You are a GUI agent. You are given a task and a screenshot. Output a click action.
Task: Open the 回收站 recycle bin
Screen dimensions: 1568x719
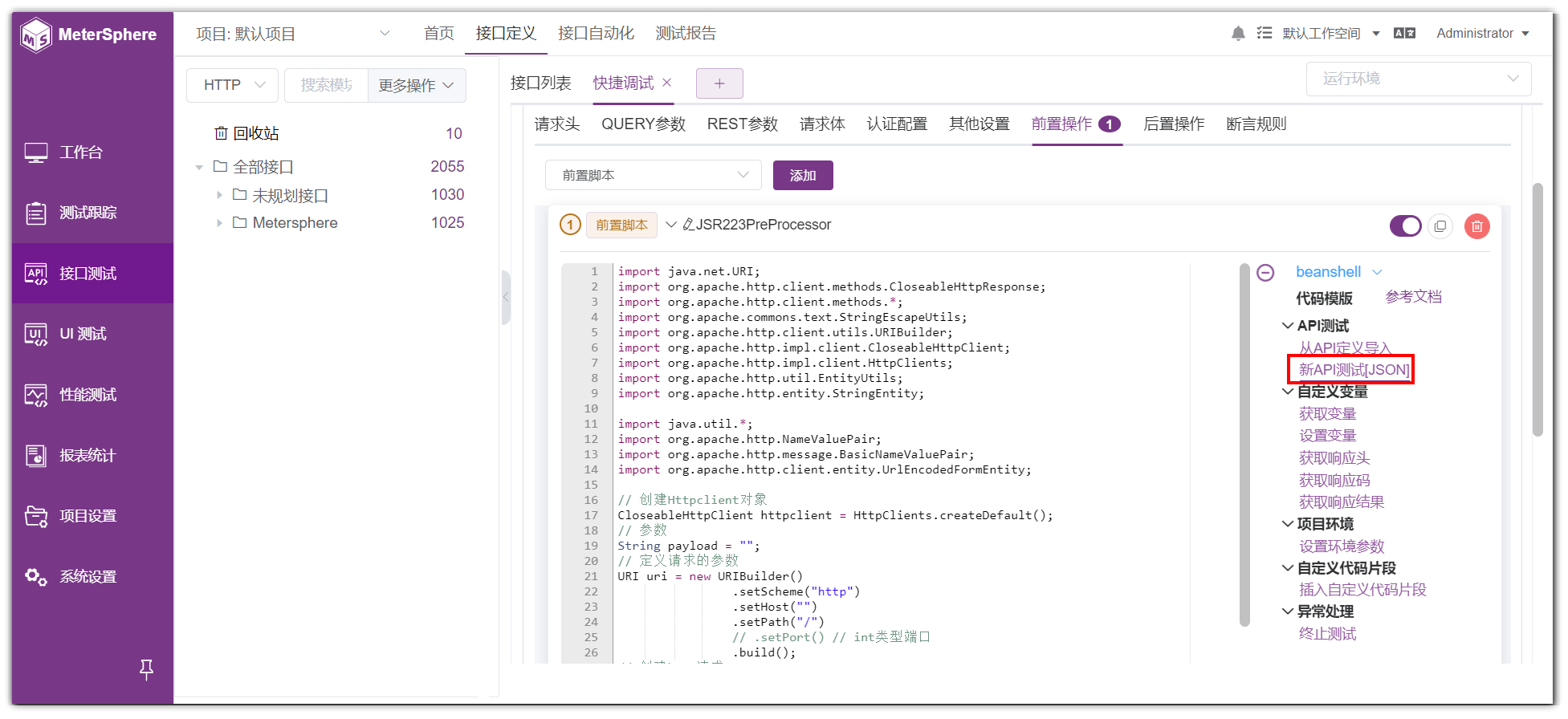point(256,133)
